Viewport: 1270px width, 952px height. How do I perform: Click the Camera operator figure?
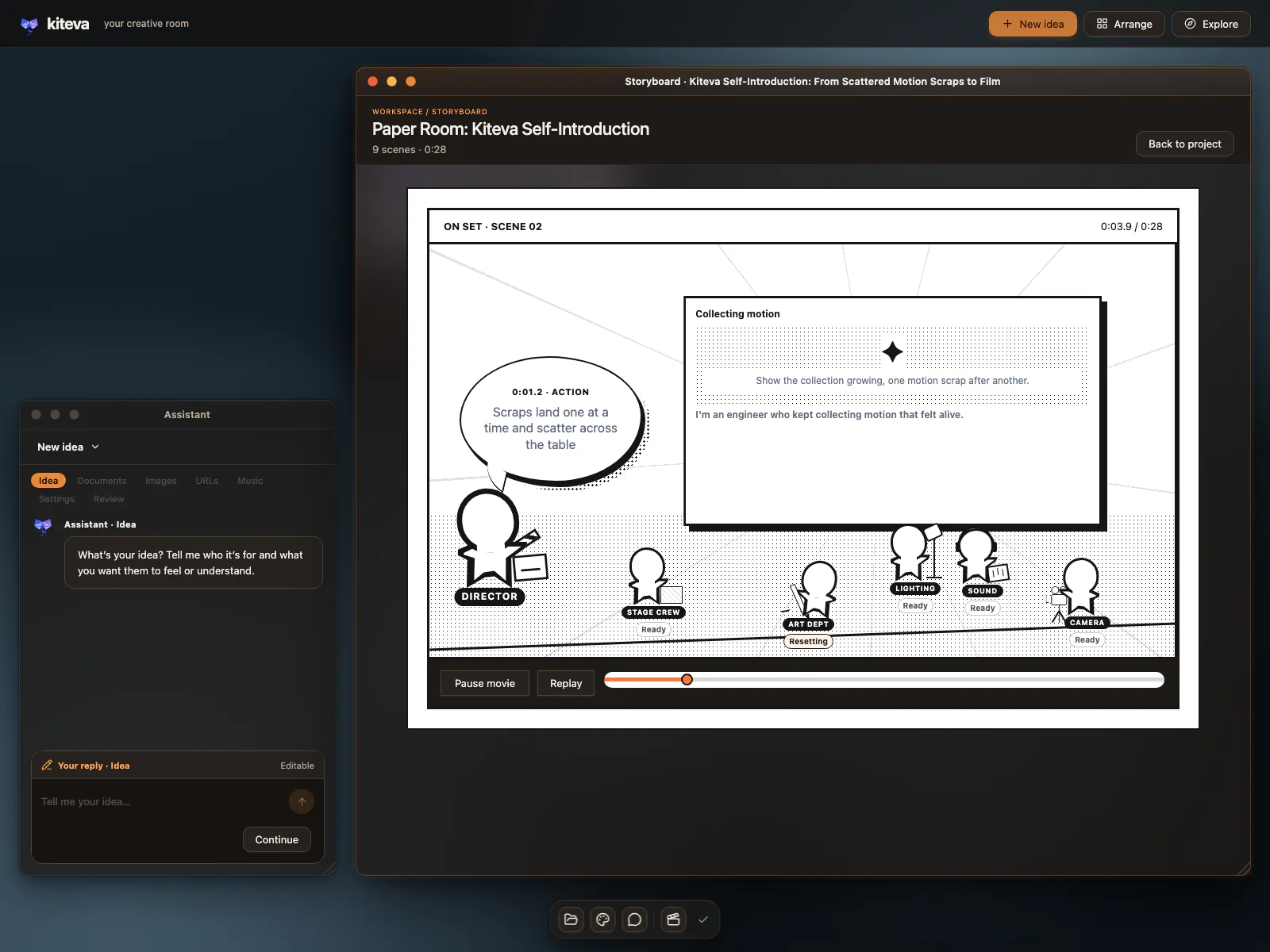(1078, 587)
